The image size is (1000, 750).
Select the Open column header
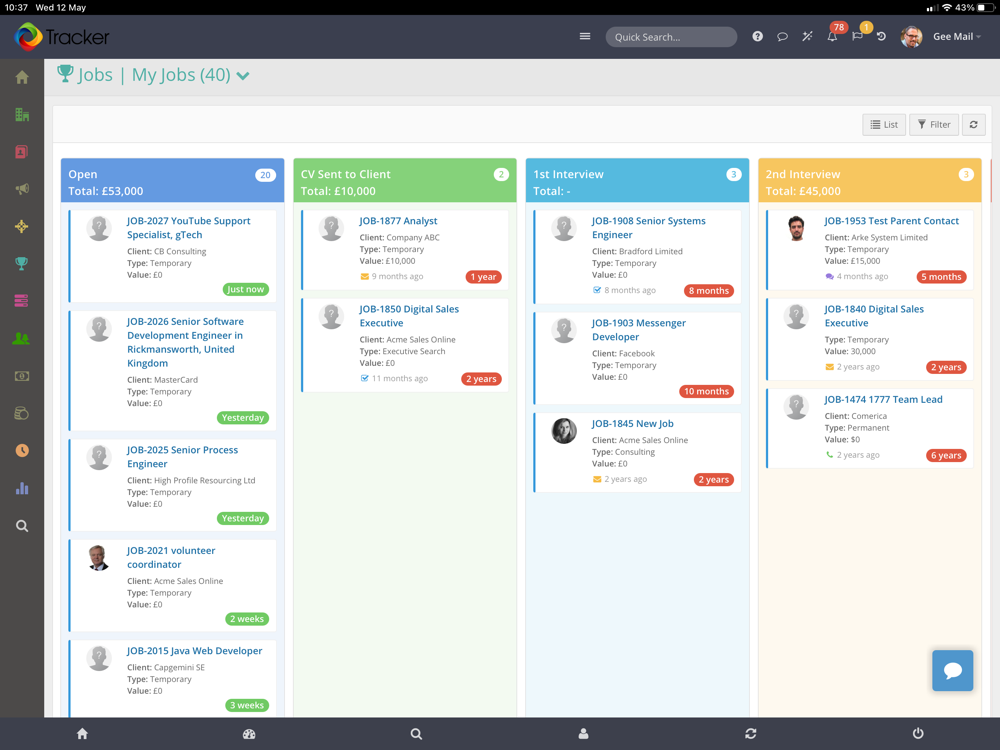(172, 180)
